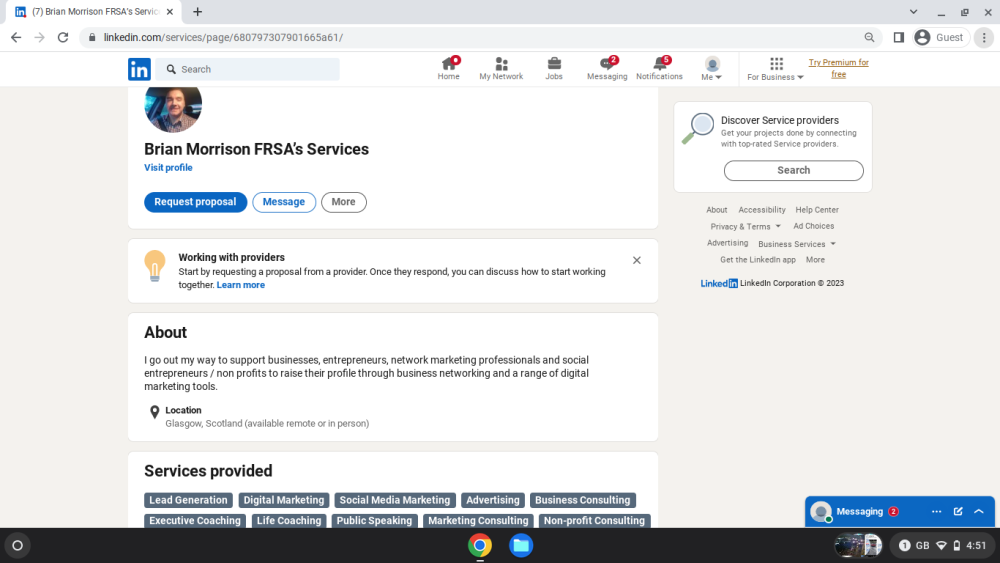Open the Jobs briefcase icon
The width and height of the screenshot is (1000, 563).
point(554,68)
